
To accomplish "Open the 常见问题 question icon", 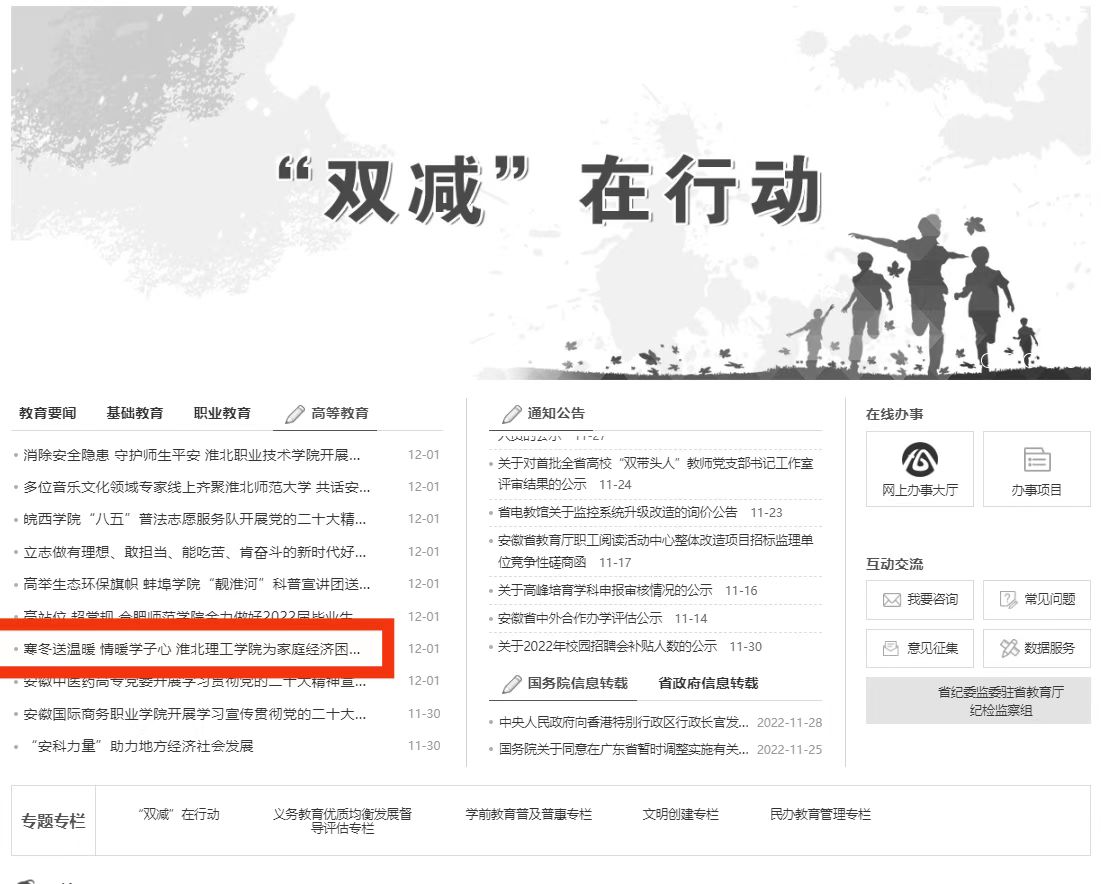I will pyautogui.click(x=1008, y=600).
